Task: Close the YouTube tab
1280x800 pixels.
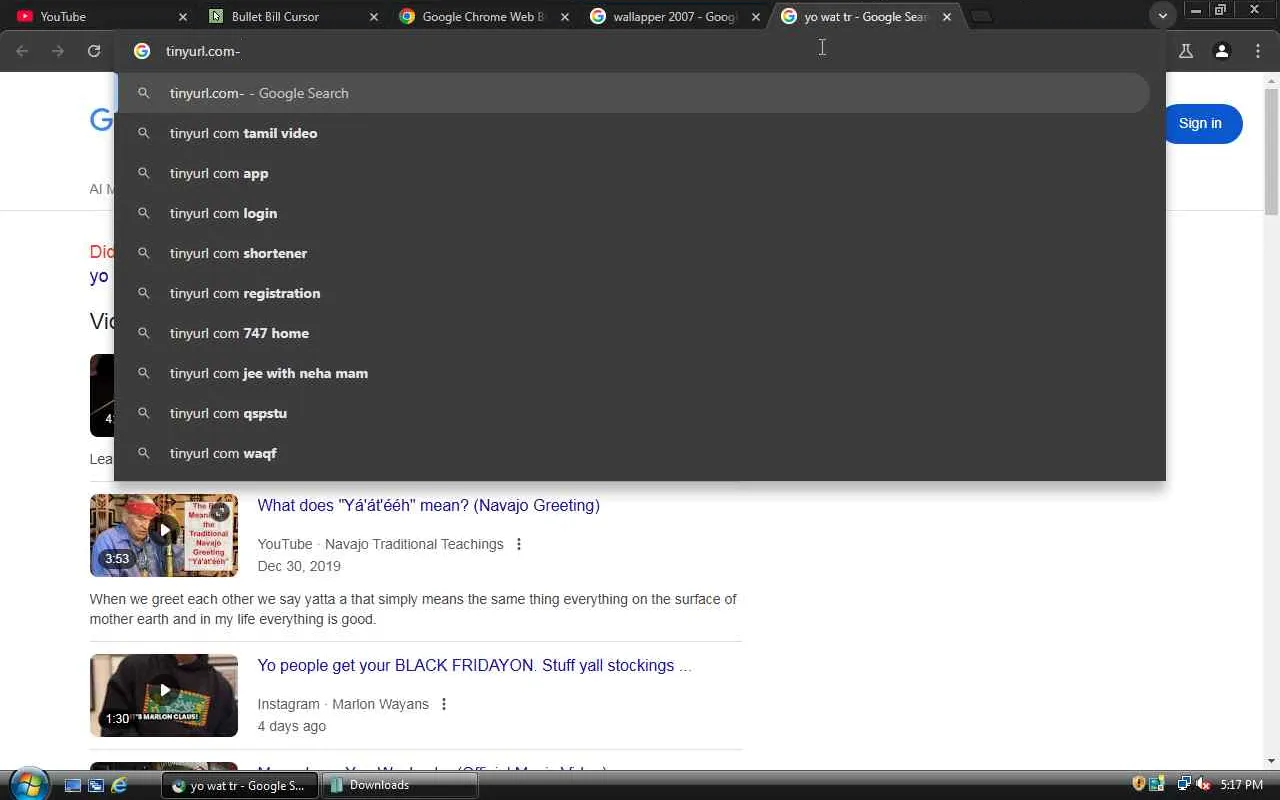Action: click(x=183, y=17)
